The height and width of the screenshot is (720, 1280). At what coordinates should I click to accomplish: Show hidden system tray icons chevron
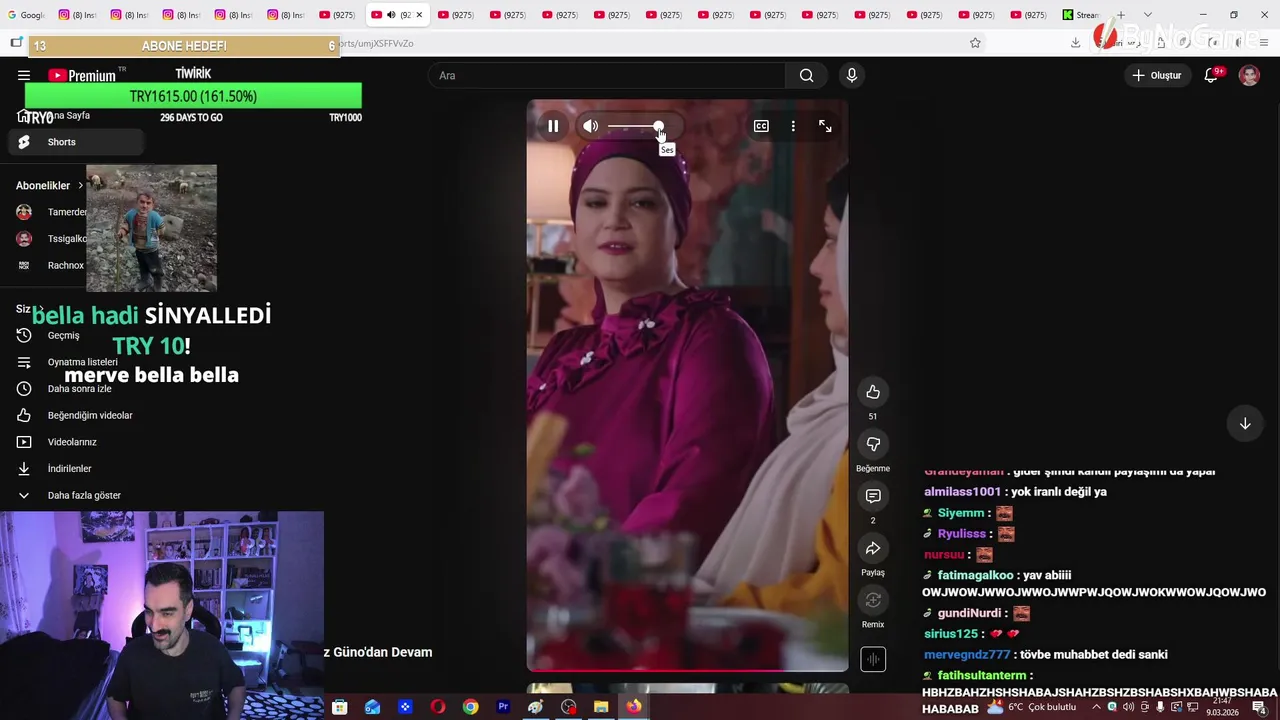tap(1097, 707)
